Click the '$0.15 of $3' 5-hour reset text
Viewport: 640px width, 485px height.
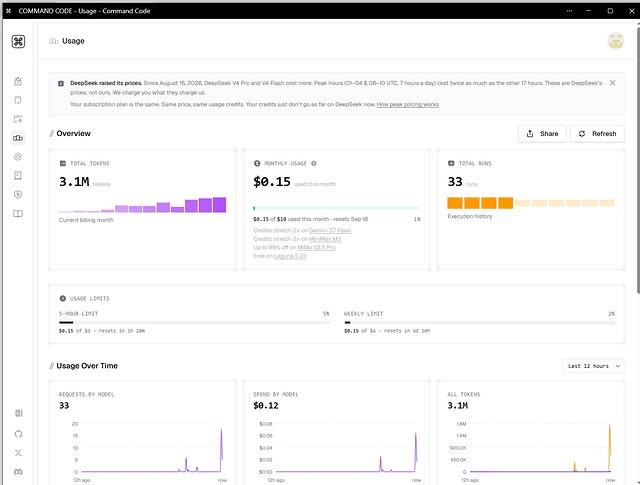[x=102, y=331]
